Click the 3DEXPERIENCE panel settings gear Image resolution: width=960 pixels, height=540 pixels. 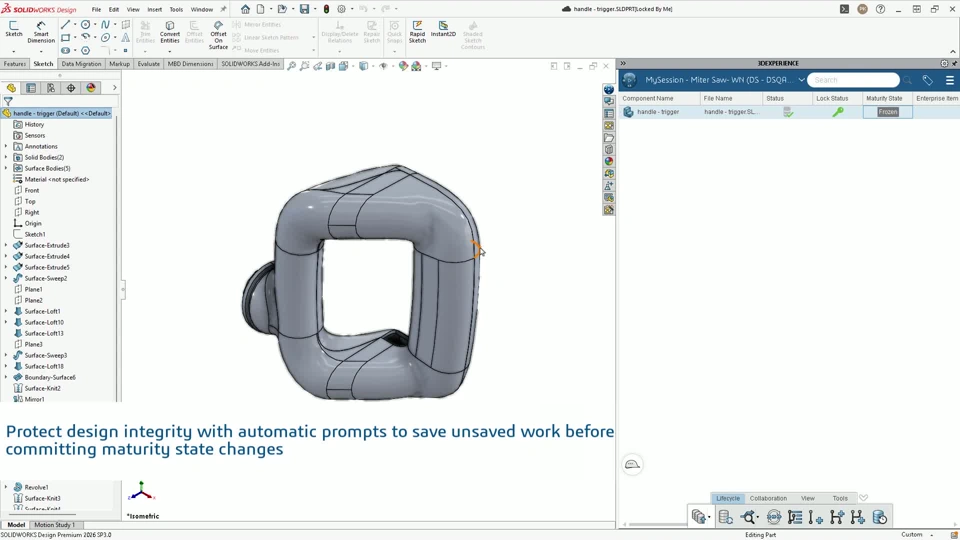click(x=944, y=63)
